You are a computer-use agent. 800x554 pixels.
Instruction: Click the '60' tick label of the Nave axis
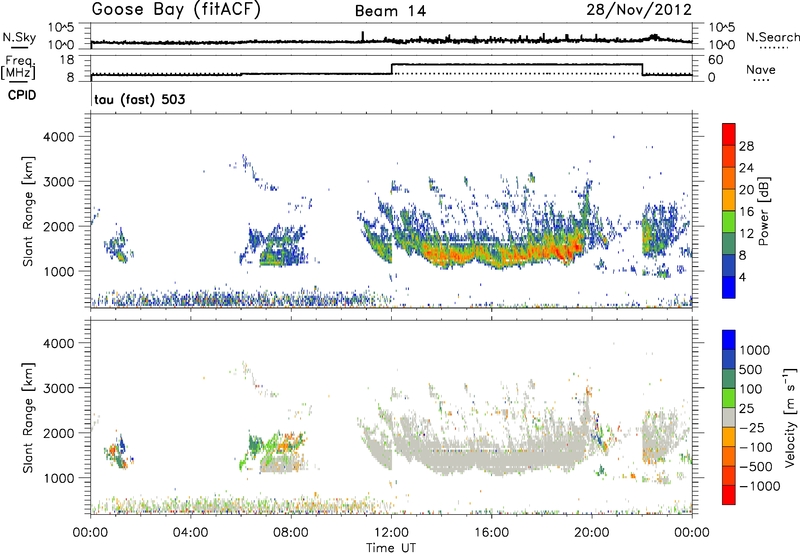click(716, 60)
